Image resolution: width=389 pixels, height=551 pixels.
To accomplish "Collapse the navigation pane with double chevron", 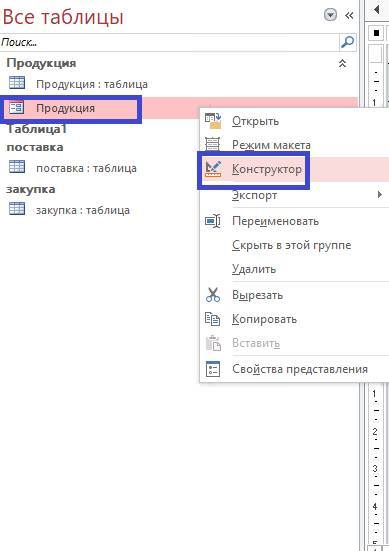I will (349, 15).
